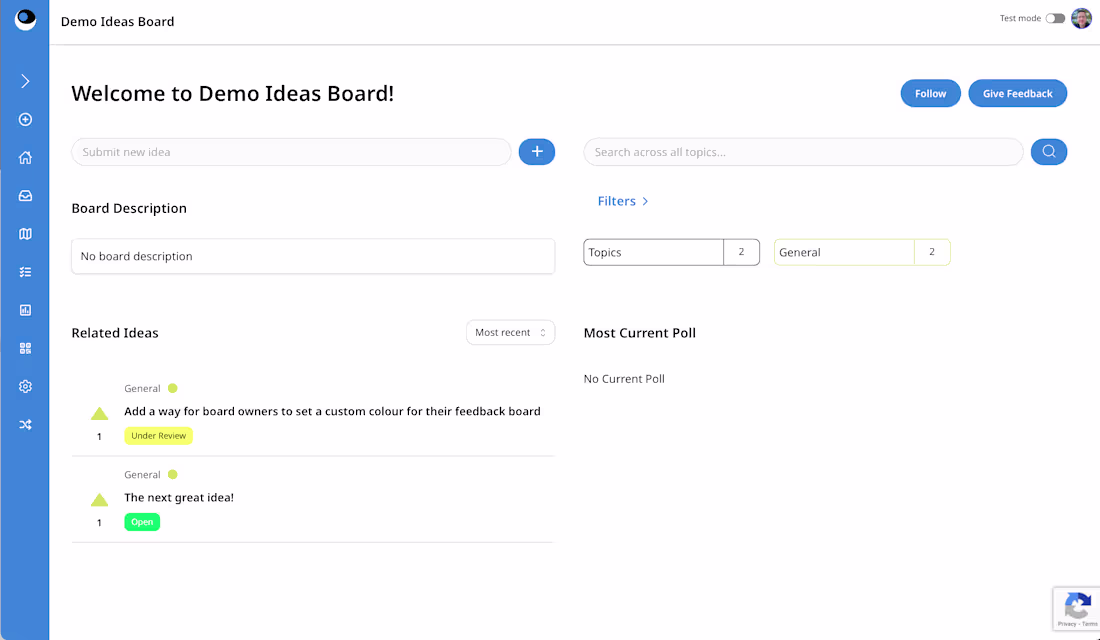The height and width of the screenshot is (640, 1100).
Task: Trigger the blue search magnifier icon
Action: point(1049,151)
